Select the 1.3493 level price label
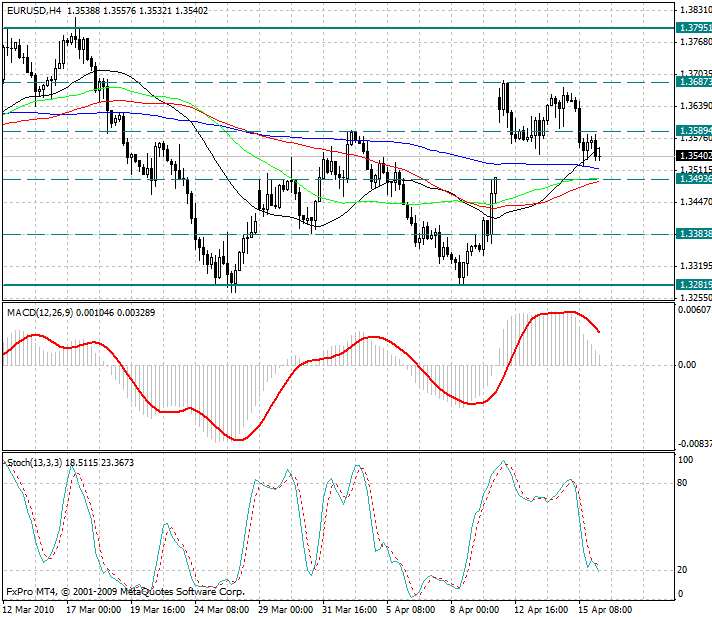The width and height of the screenshot is (712, 617). point(694,179)
